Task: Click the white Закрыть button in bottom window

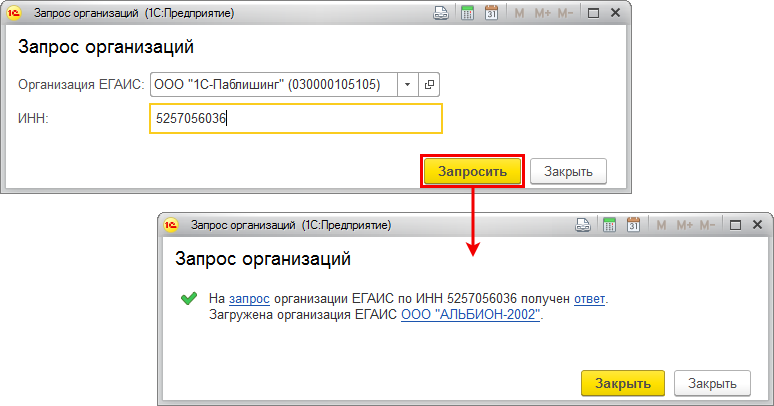Action: pyautogui.click(x=712, y=383)
